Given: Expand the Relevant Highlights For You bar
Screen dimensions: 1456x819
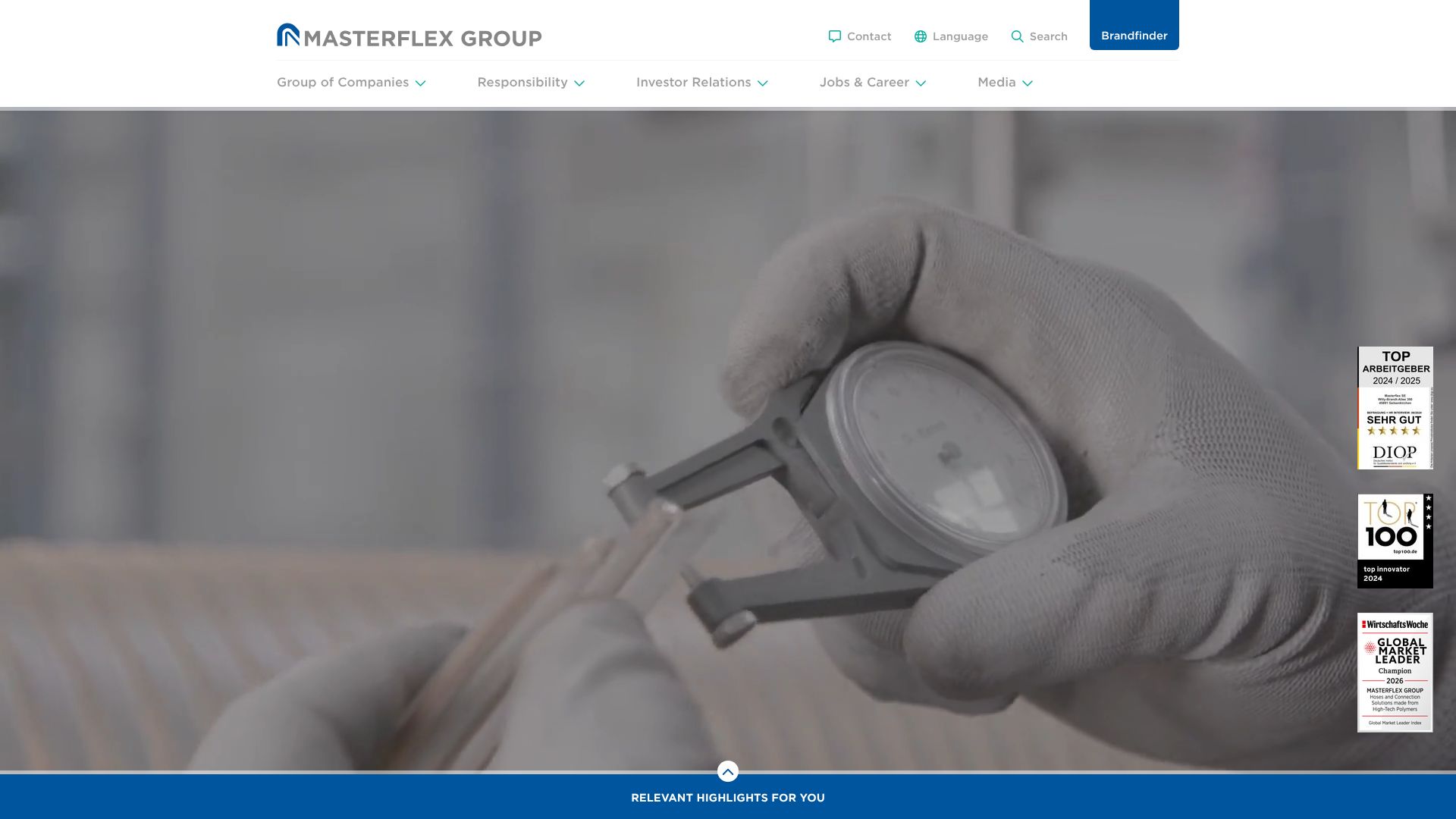Looking at the screenshot, I should point(727,798).
